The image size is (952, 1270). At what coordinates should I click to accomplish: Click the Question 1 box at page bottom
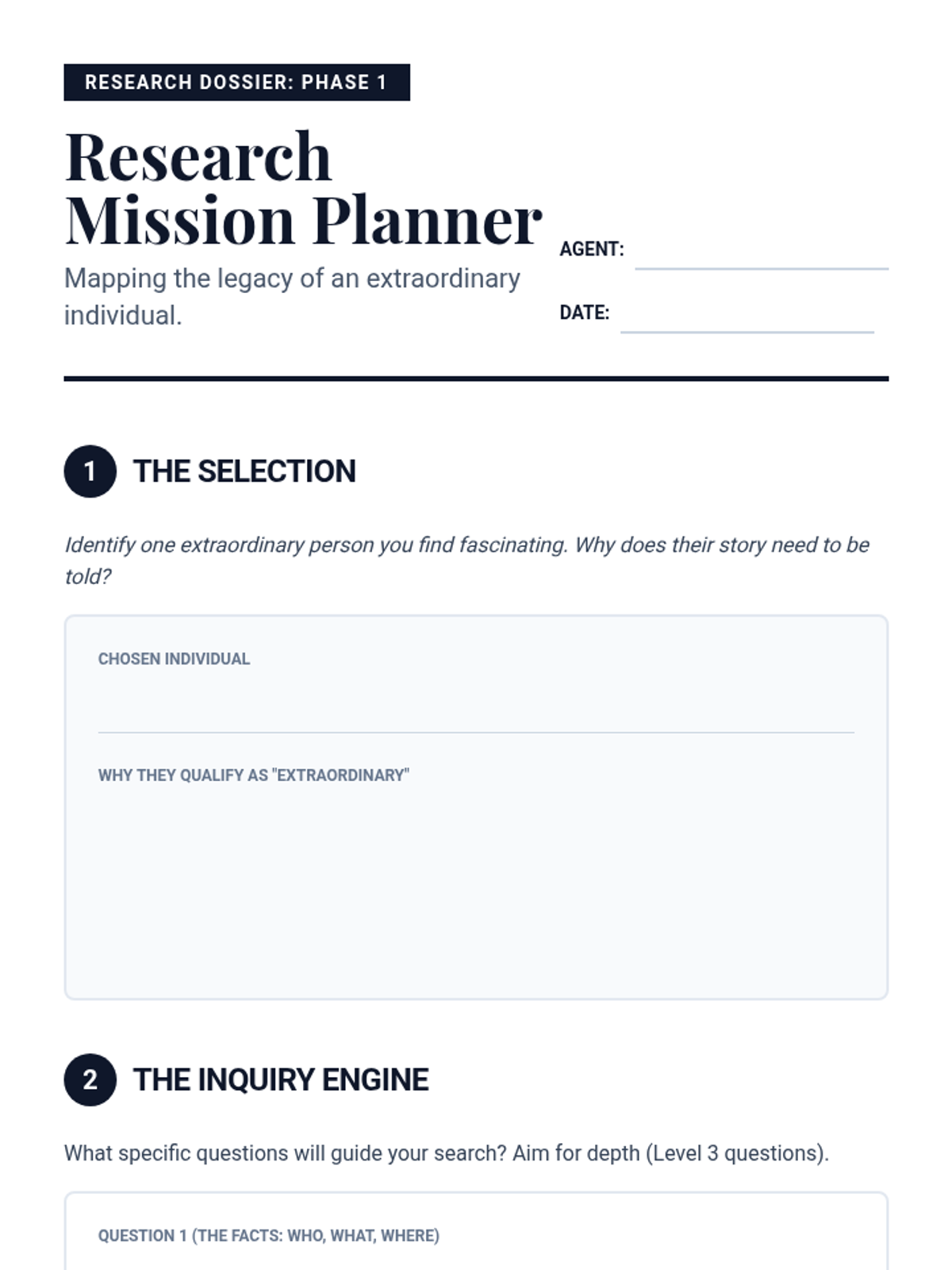pos(476,1231)
